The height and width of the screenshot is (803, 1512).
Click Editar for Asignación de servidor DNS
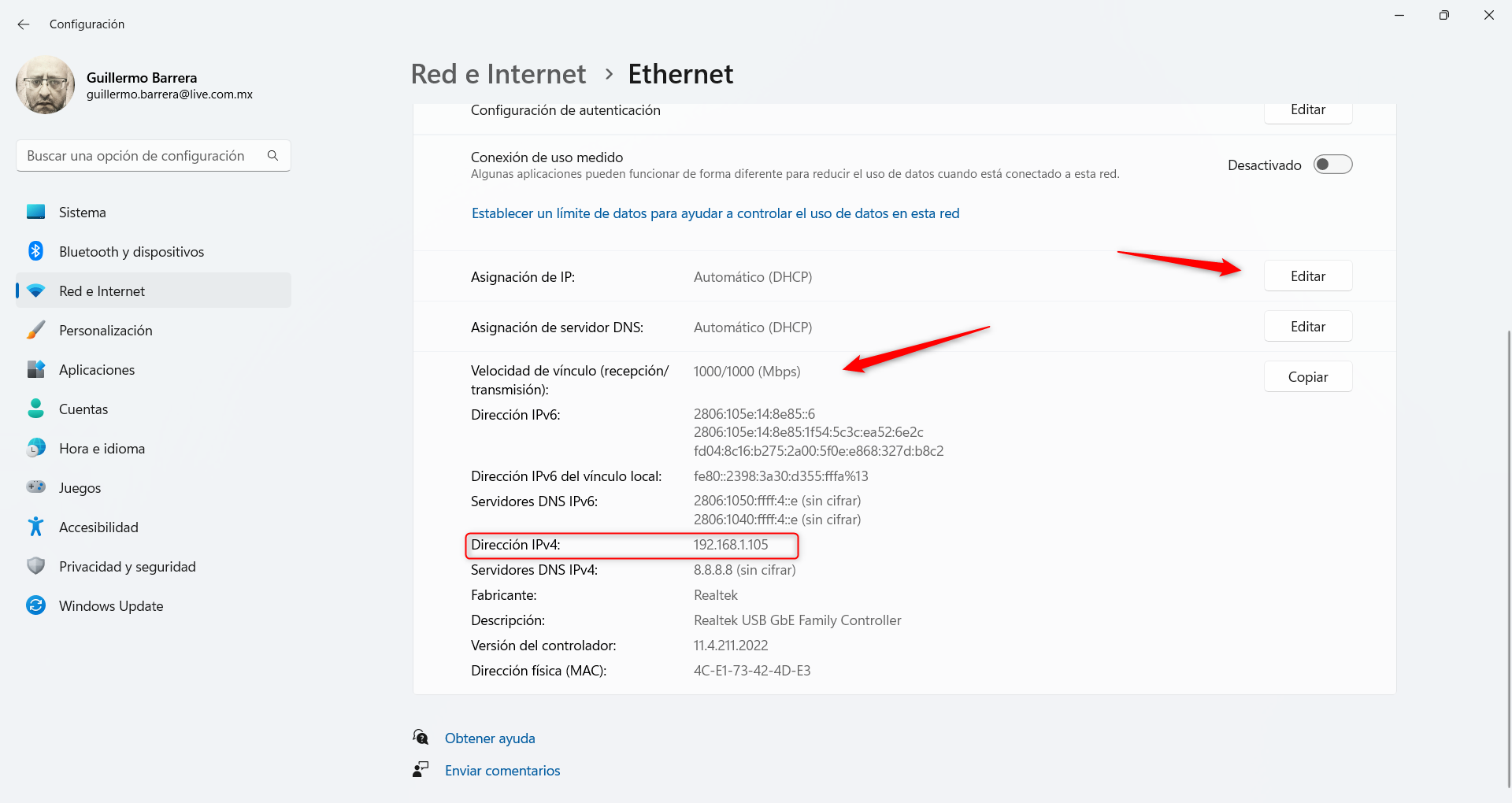pos(1307,327)
